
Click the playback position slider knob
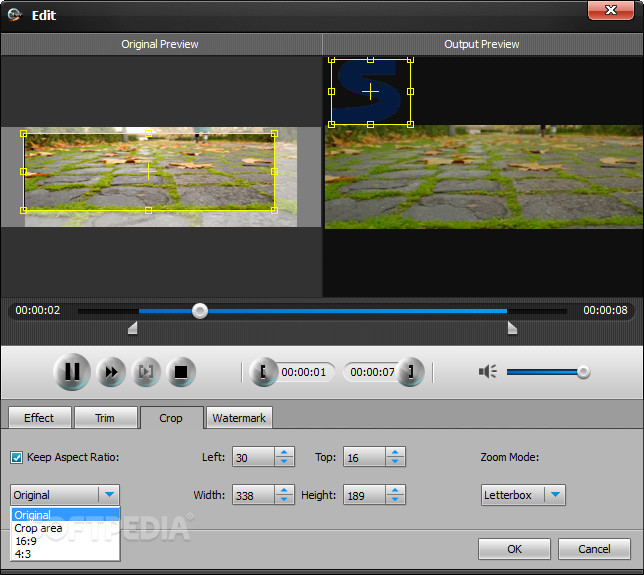click(x=200, y=311)
